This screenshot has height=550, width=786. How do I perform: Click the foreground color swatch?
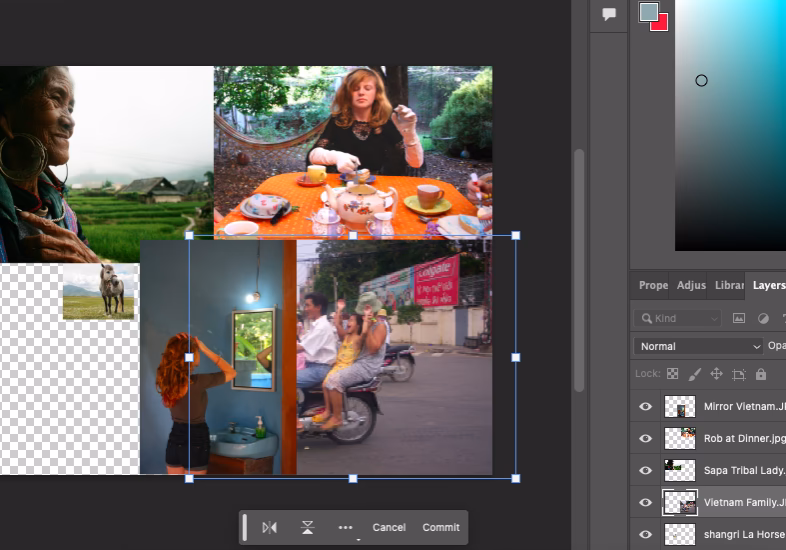(x=648, y=12)
